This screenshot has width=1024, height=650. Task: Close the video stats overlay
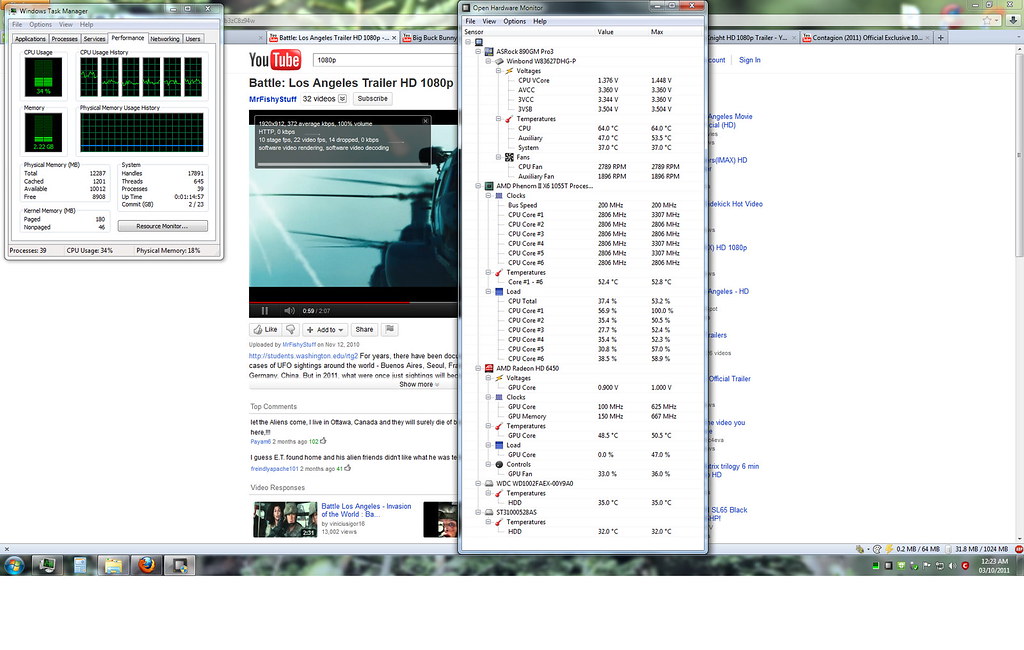point(425,121)
